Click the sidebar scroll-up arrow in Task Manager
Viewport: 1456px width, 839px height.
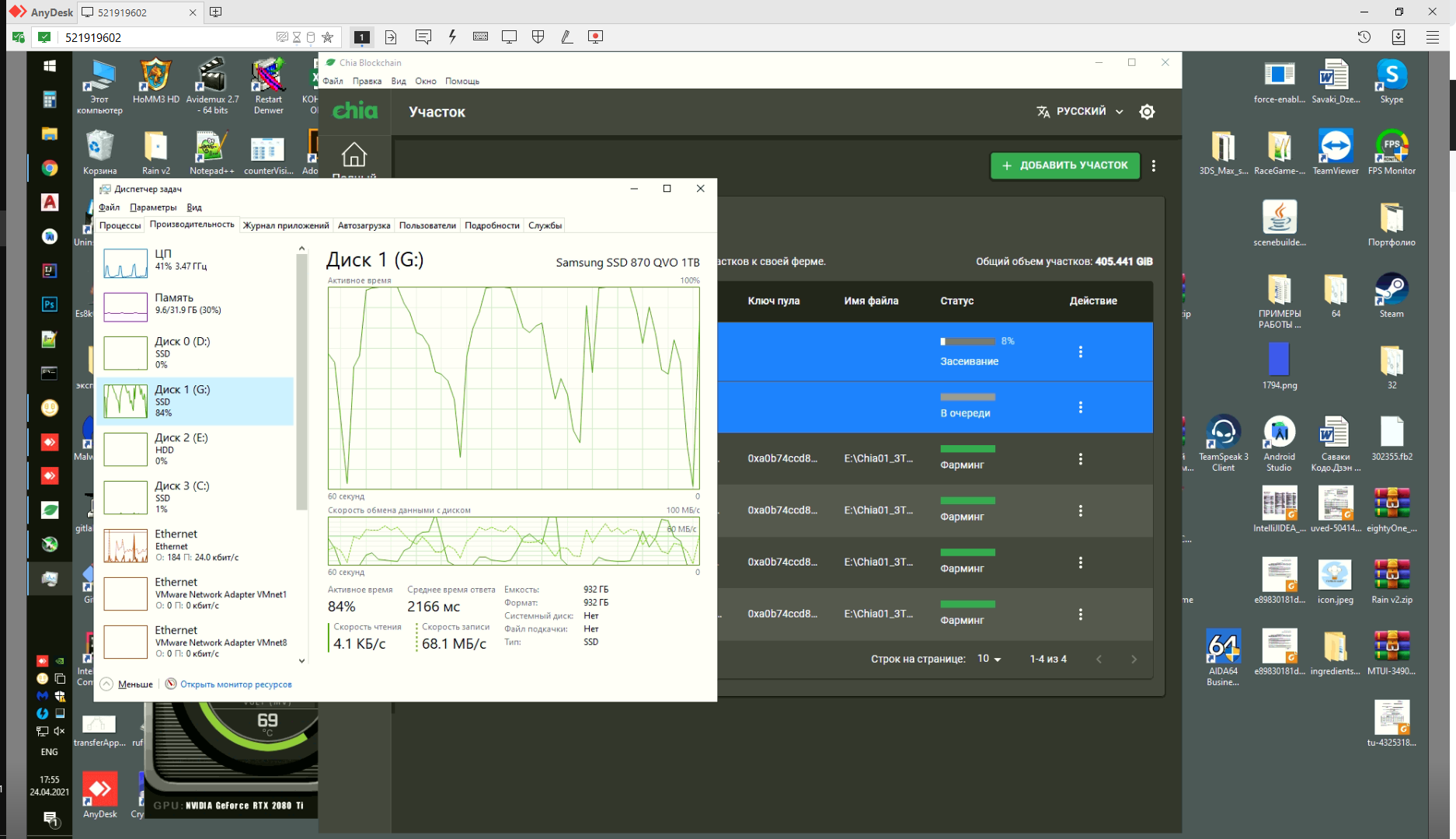pyautogui.click(x=302, y=249)
